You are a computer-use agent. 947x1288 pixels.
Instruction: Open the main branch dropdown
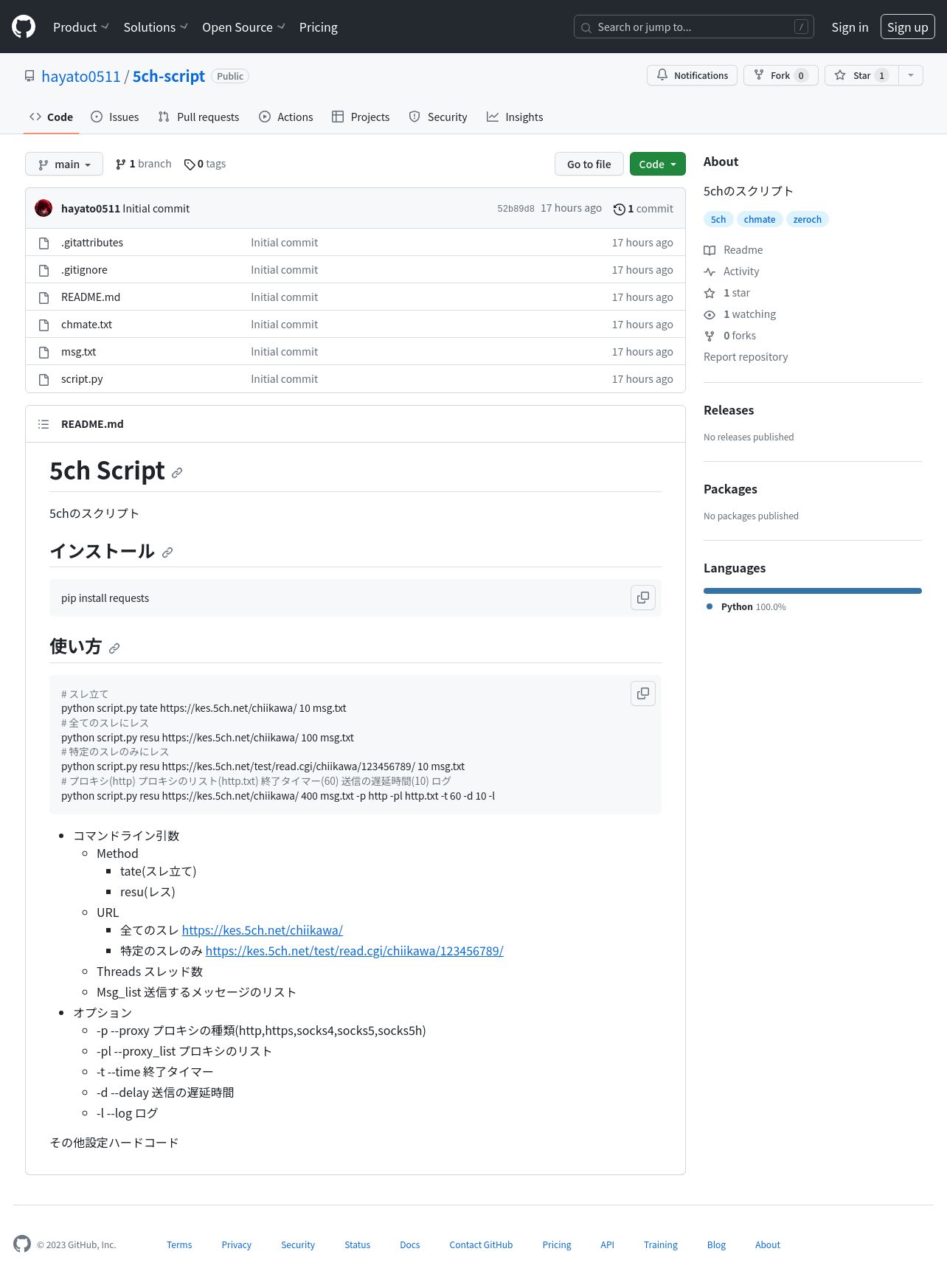(x=64, y=165)
